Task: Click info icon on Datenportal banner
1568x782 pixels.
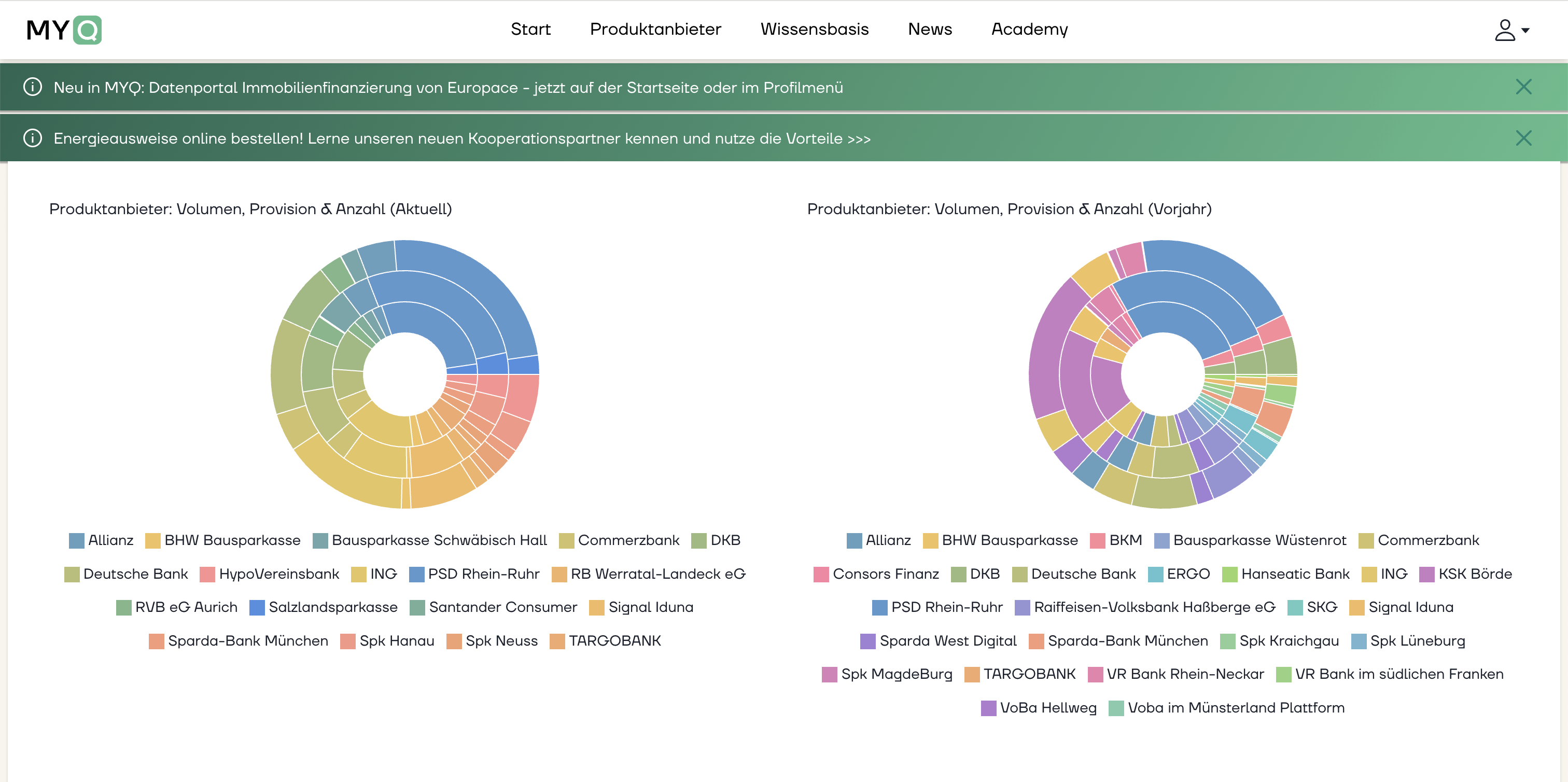Action: pos(32,87)
